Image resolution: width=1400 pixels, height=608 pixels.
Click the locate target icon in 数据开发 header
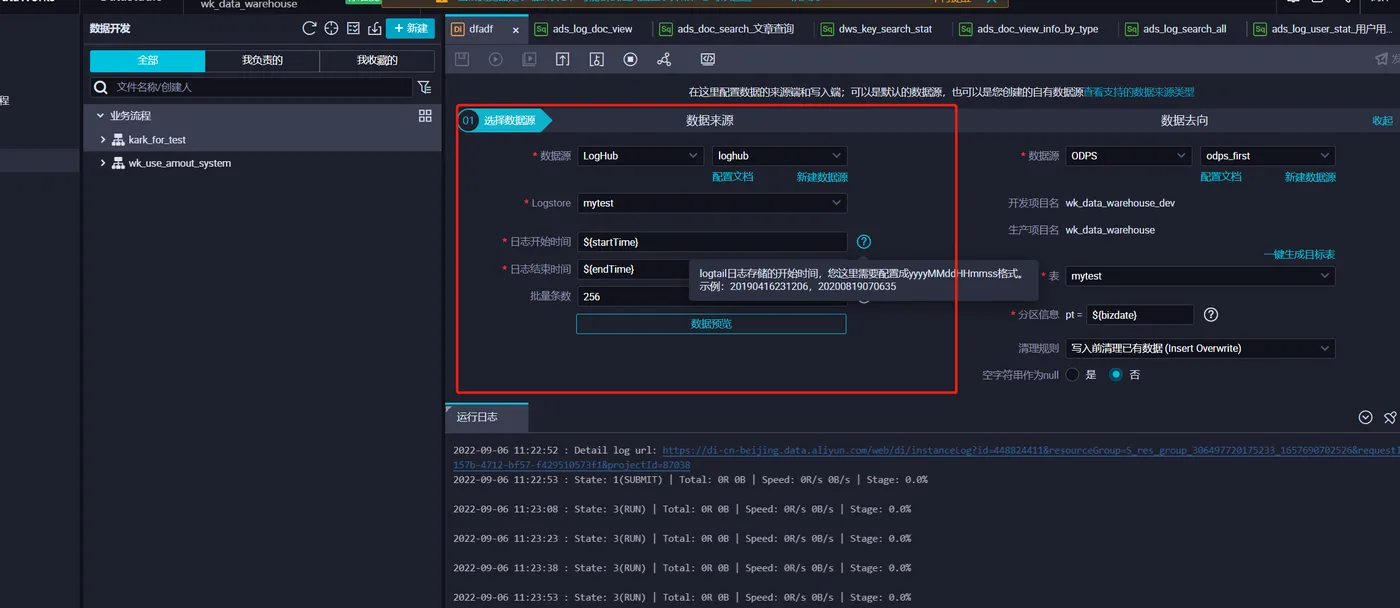331,29
